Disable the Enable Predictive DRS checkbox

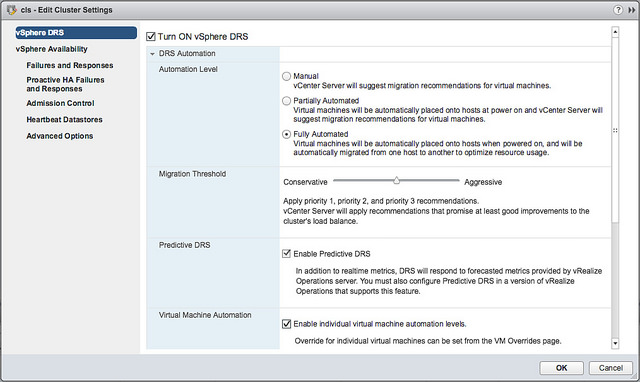[287, 254]
